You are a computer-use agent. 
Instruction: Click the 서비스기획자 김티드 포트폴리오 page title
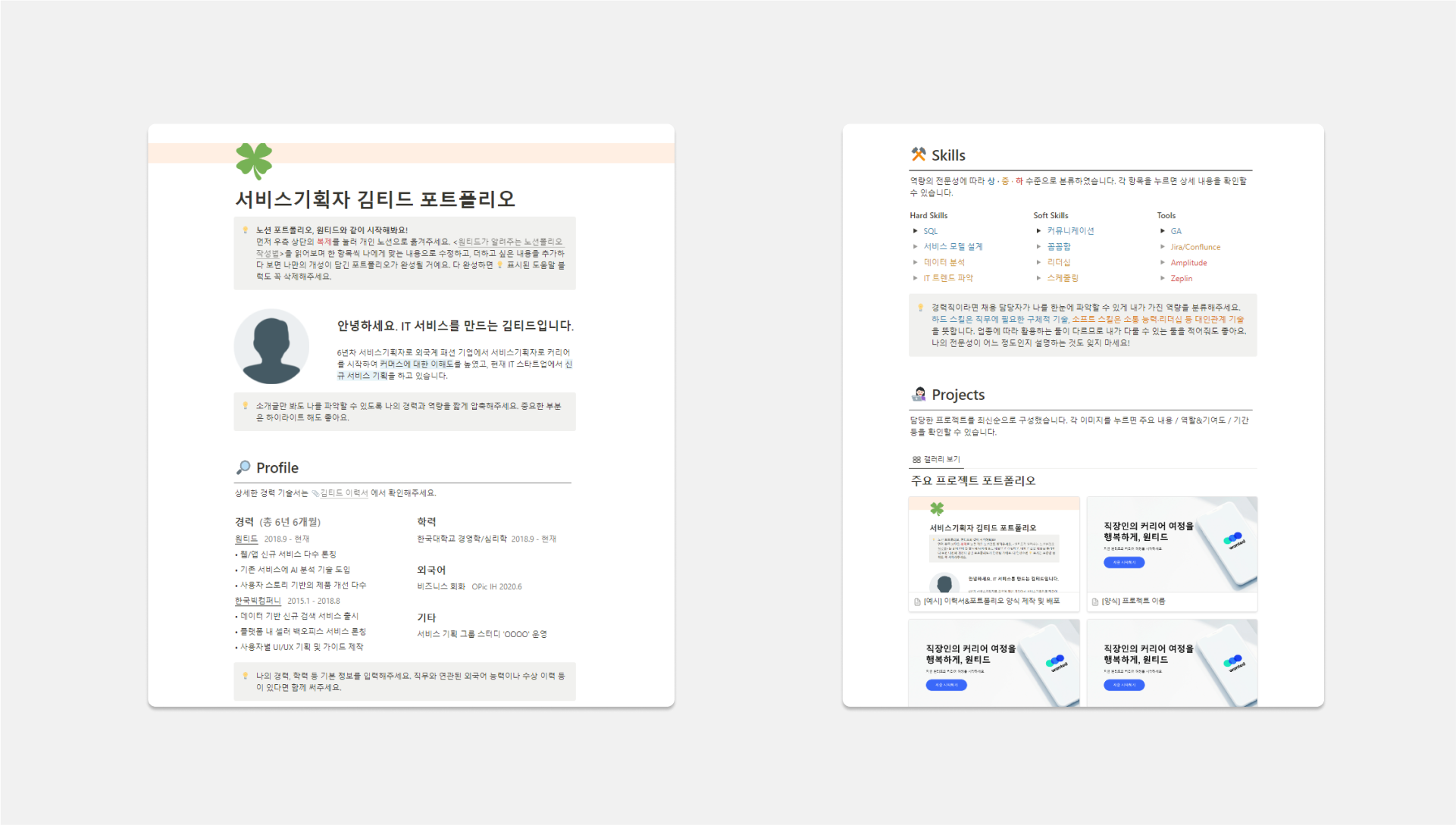[375, 199]
